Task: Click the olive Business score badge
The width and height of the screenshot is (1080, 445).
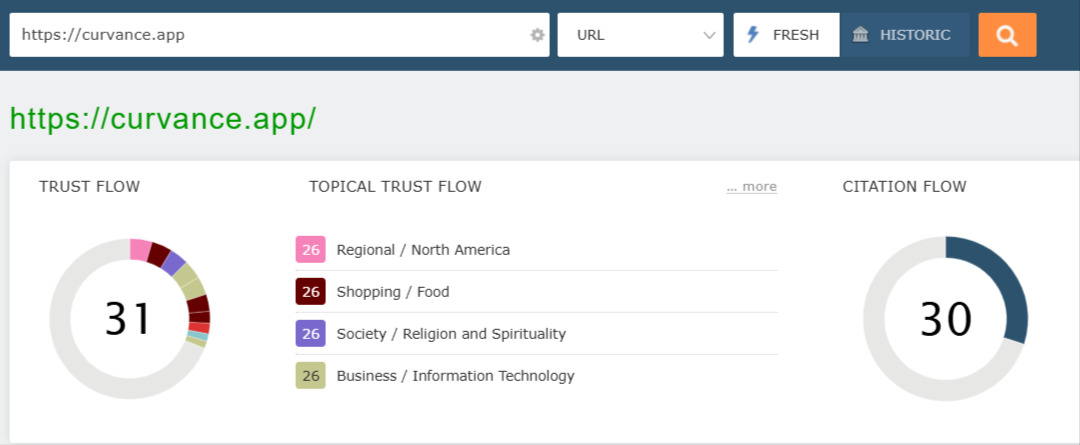Action: (310, 376)
